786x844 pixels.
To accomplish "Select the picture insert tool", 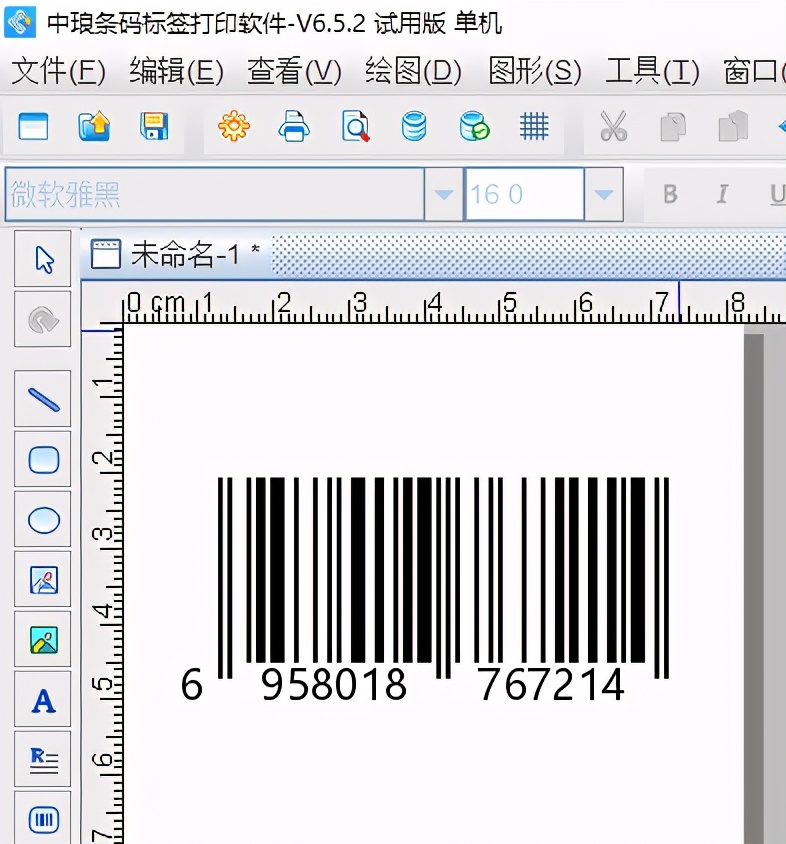I will coord(43,640).
